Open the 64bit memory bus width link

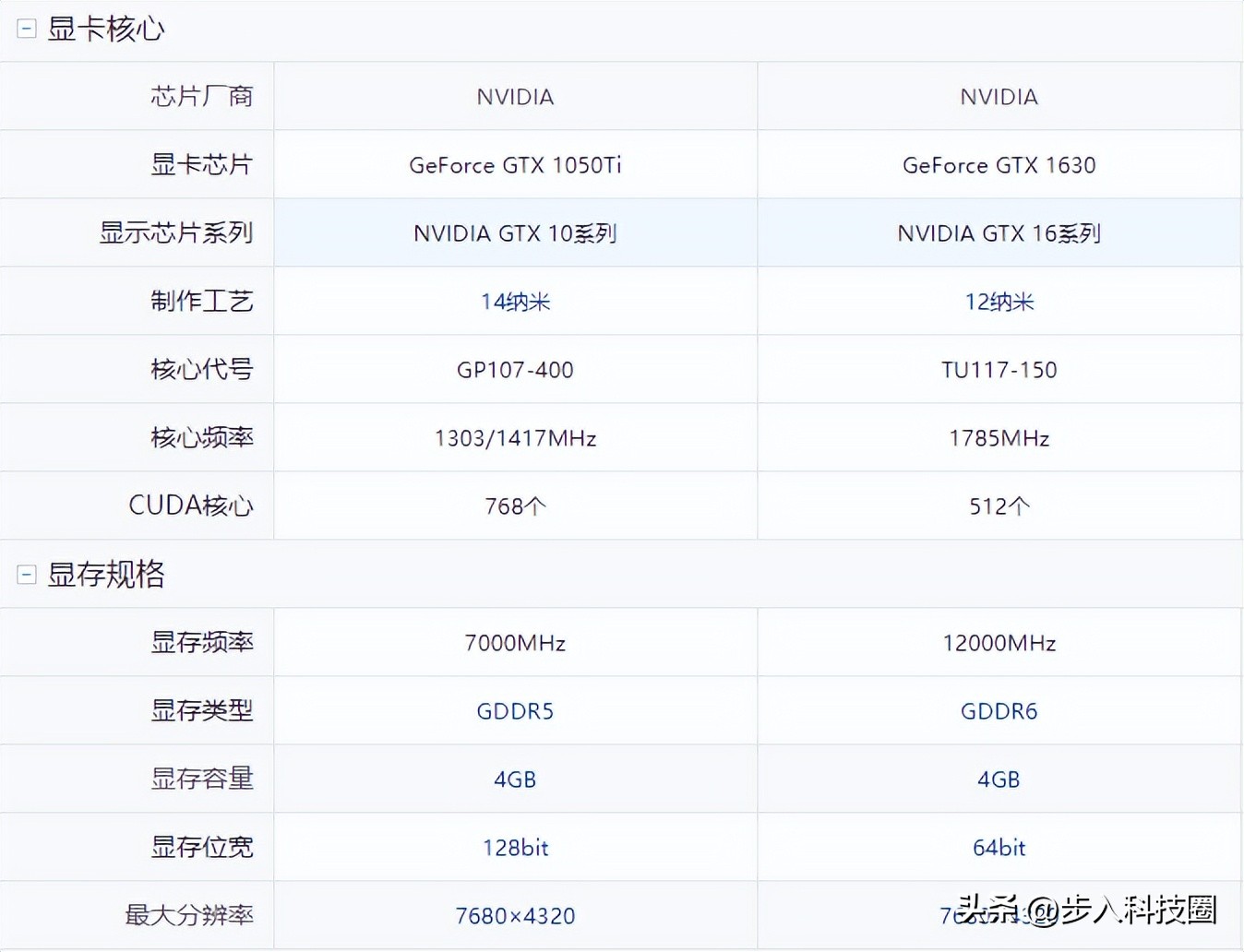(999, 848)
